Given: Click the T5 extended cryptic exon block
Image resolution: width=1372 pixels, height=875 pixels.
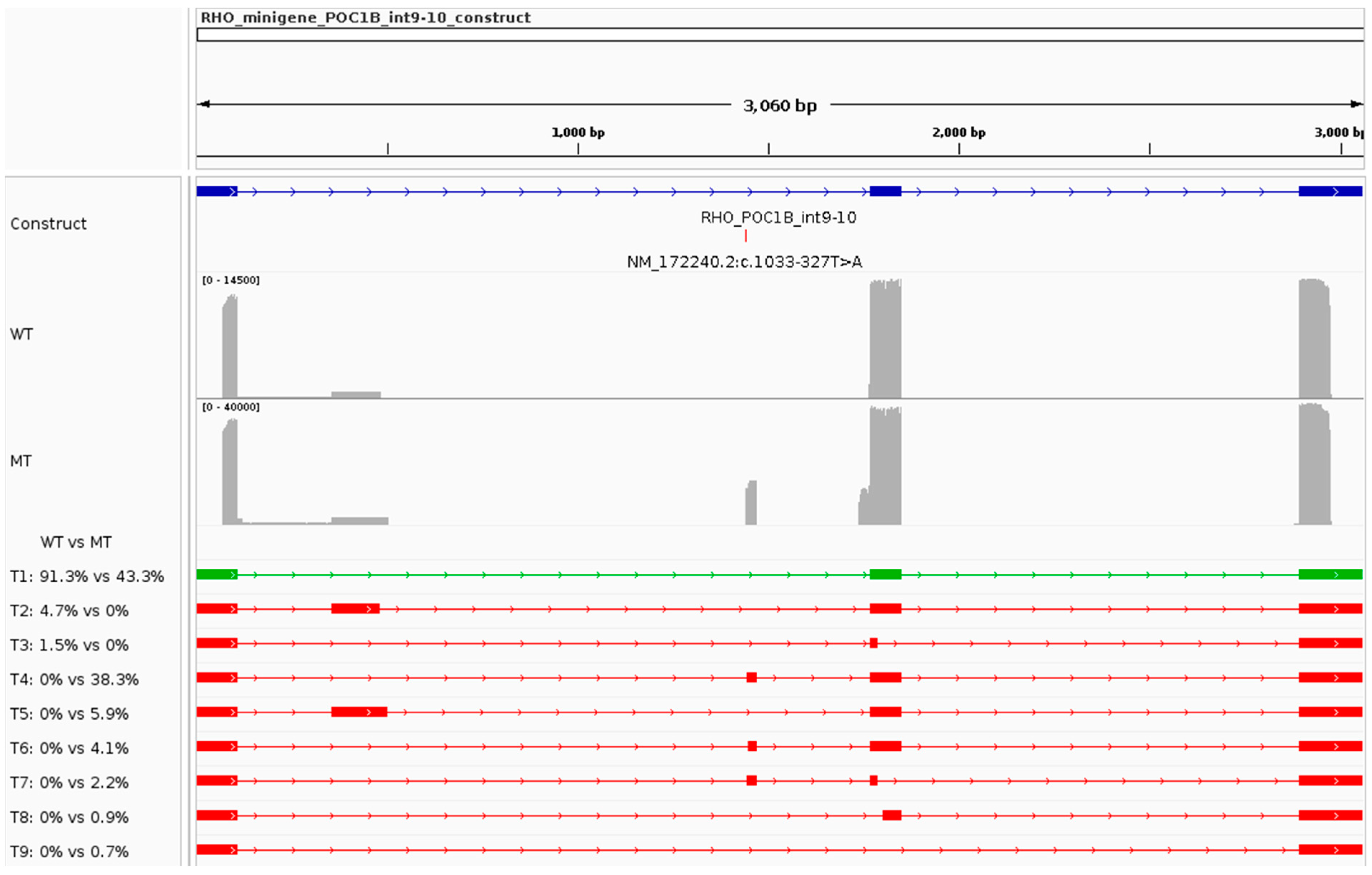Looking at the screenshot, I should tap(359, 711).
